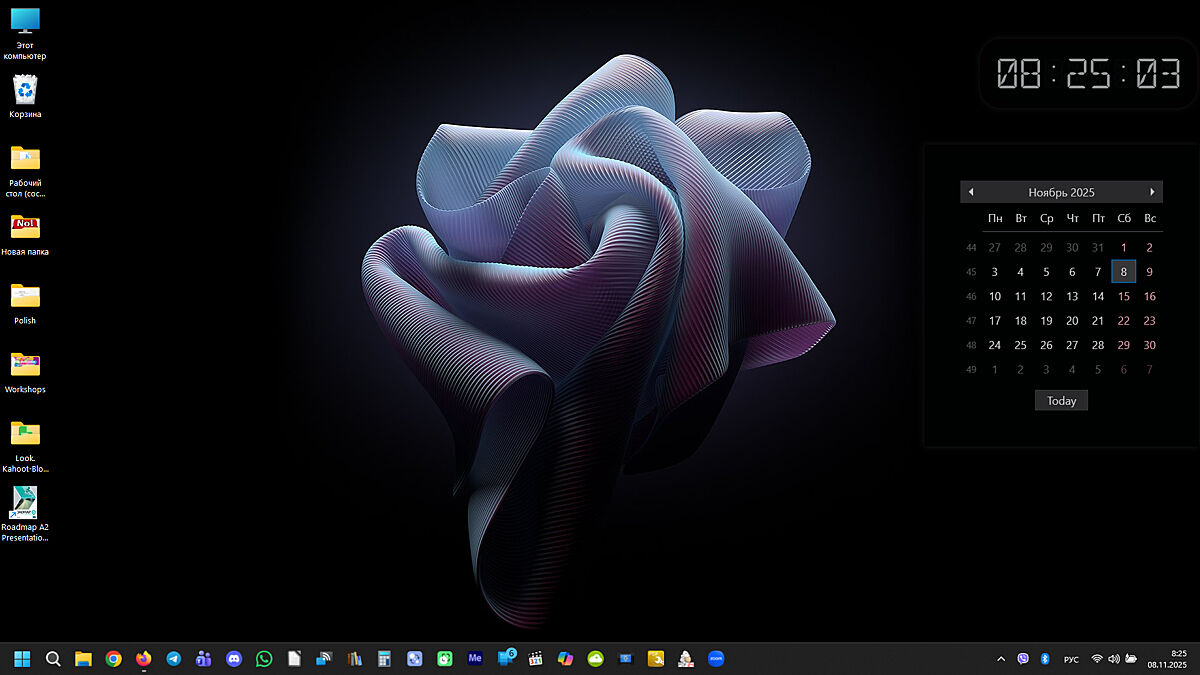The width and height of the screenshot is (1200, 675).
Task: Open WhatsApp from the taskbar
Action: (264, 659)
